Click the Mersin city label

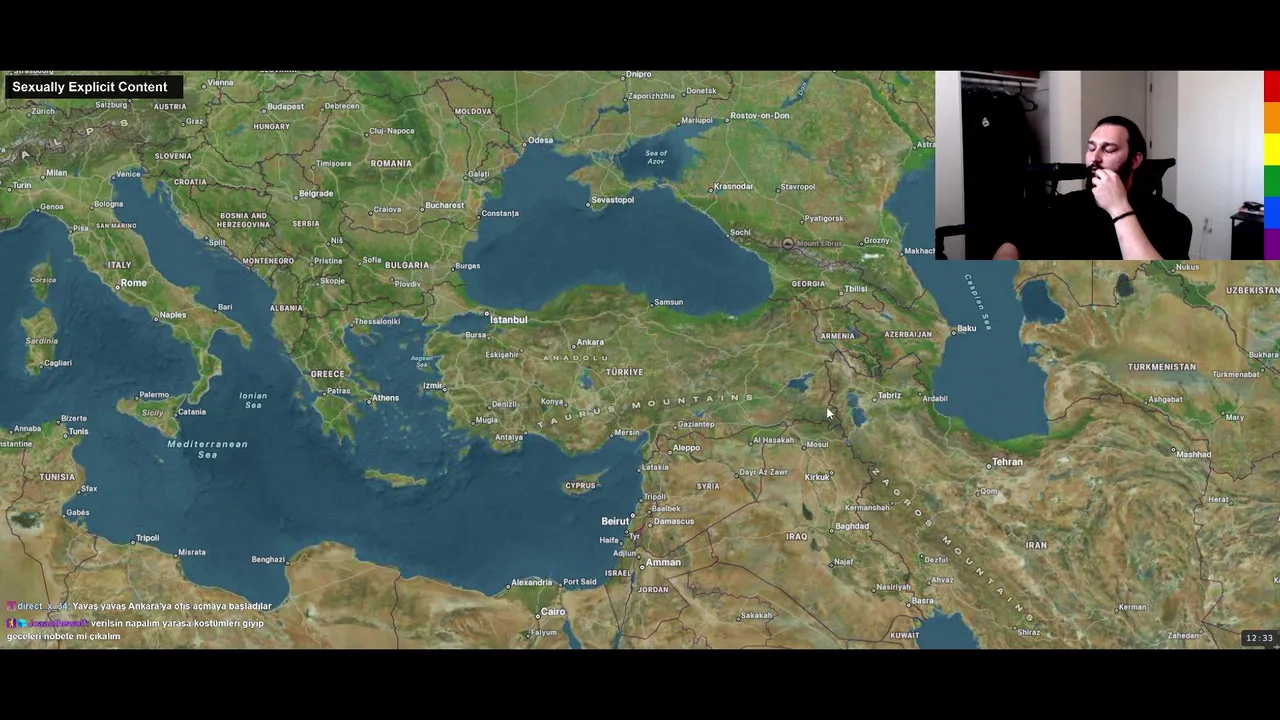[627, 433]
